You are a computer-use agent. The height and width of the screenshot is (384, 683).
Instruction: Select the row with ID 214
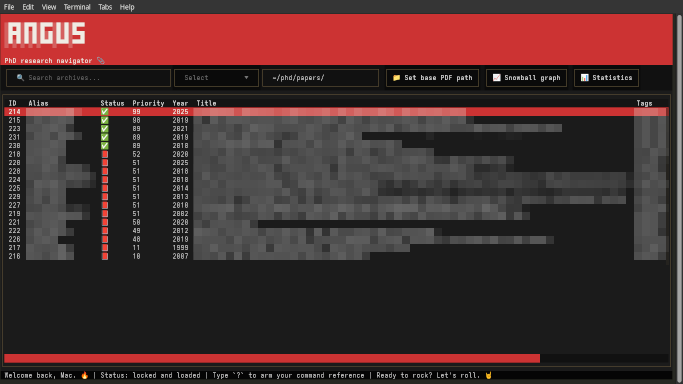point(335,112)
